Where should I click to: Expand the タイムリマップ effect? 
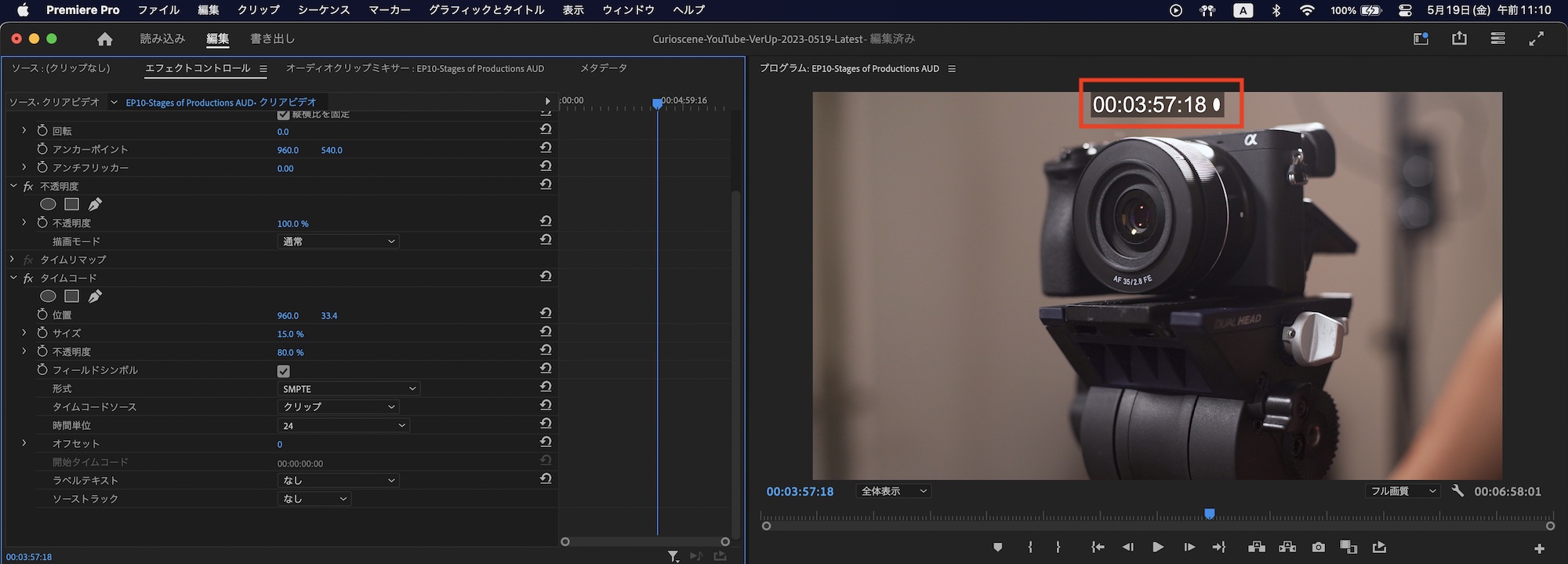(12, 260)
